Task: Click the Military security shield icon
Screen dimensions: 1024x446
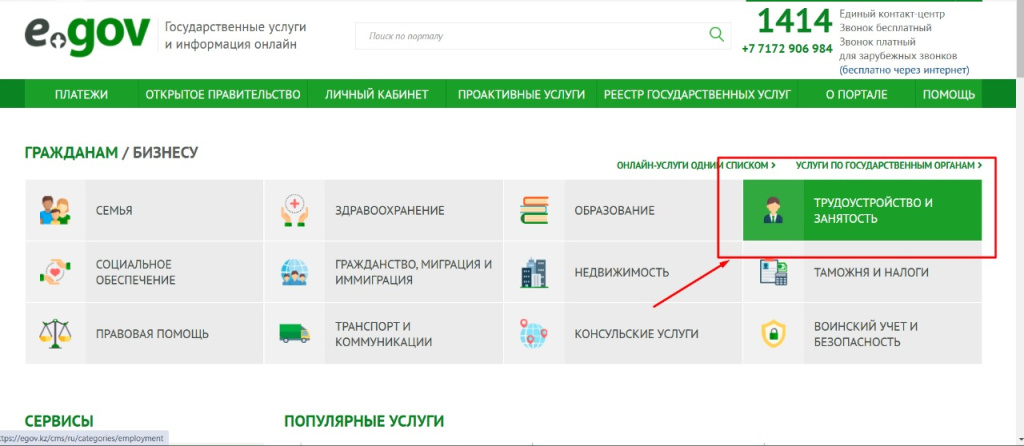Action: [773, 334]
